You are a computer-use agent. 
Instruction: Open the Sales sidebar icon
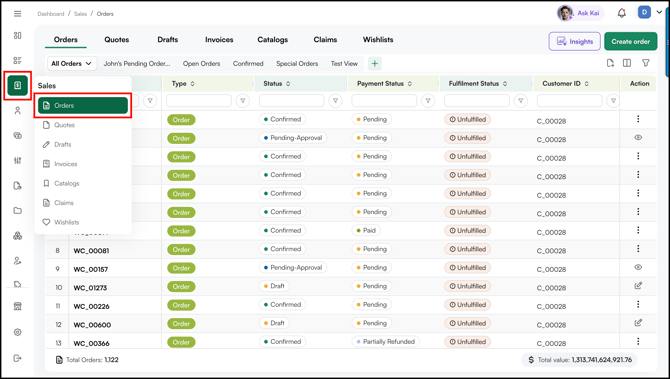click(x=18, y=85)
